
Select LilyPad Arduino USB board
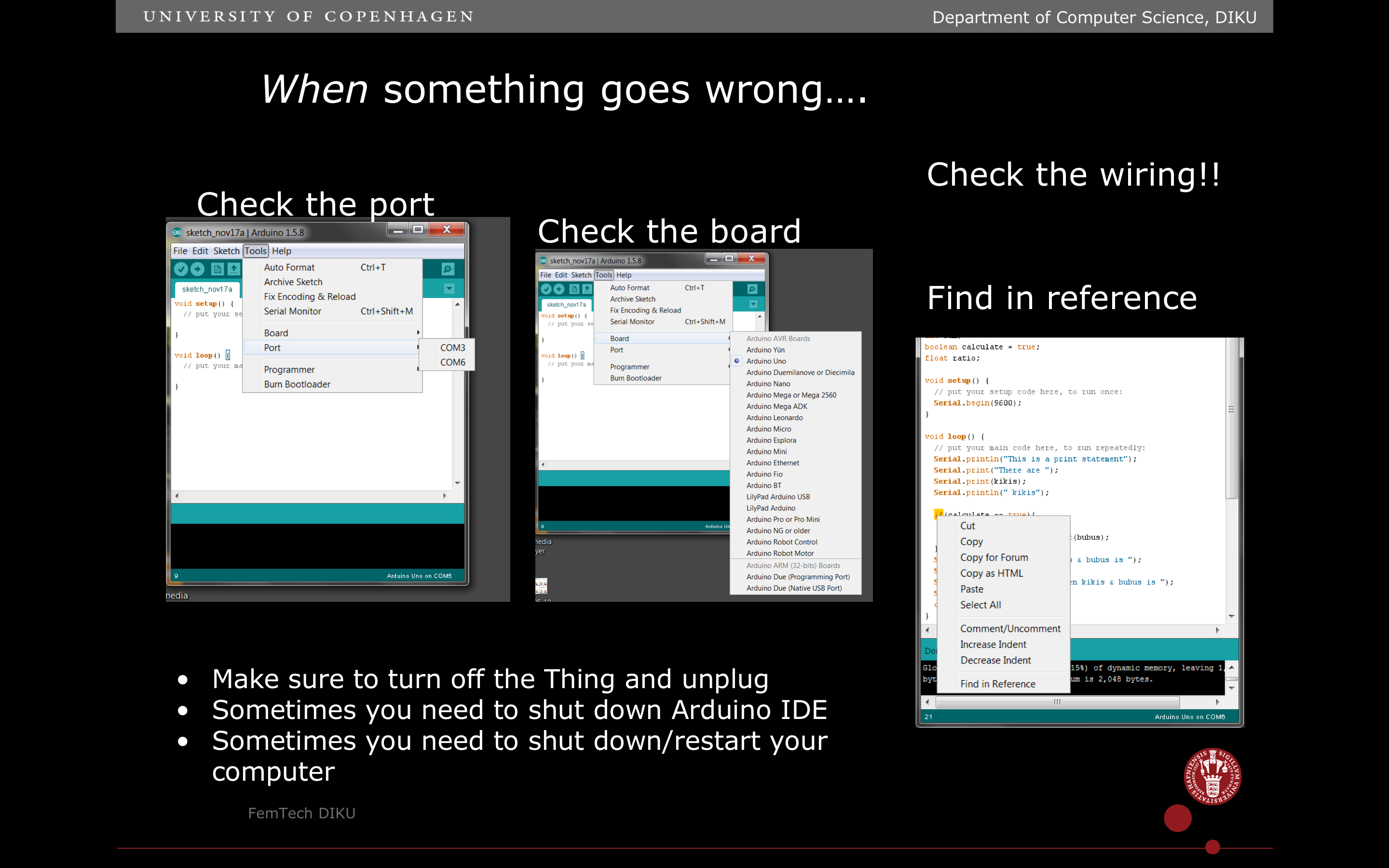click(x=795, y=497)
